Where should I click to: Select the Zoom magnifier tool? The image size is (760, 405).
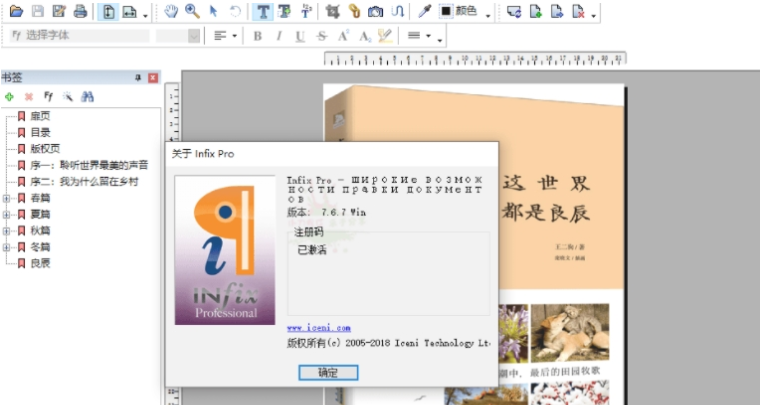[192, 11]
